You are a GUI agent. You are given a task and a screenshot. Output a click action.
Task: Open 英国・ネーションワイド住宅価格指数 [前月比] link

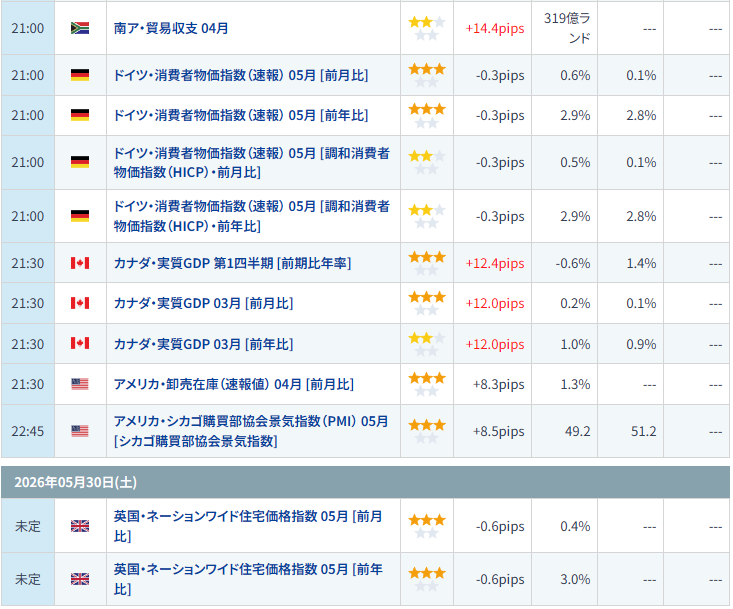(248, 526)
